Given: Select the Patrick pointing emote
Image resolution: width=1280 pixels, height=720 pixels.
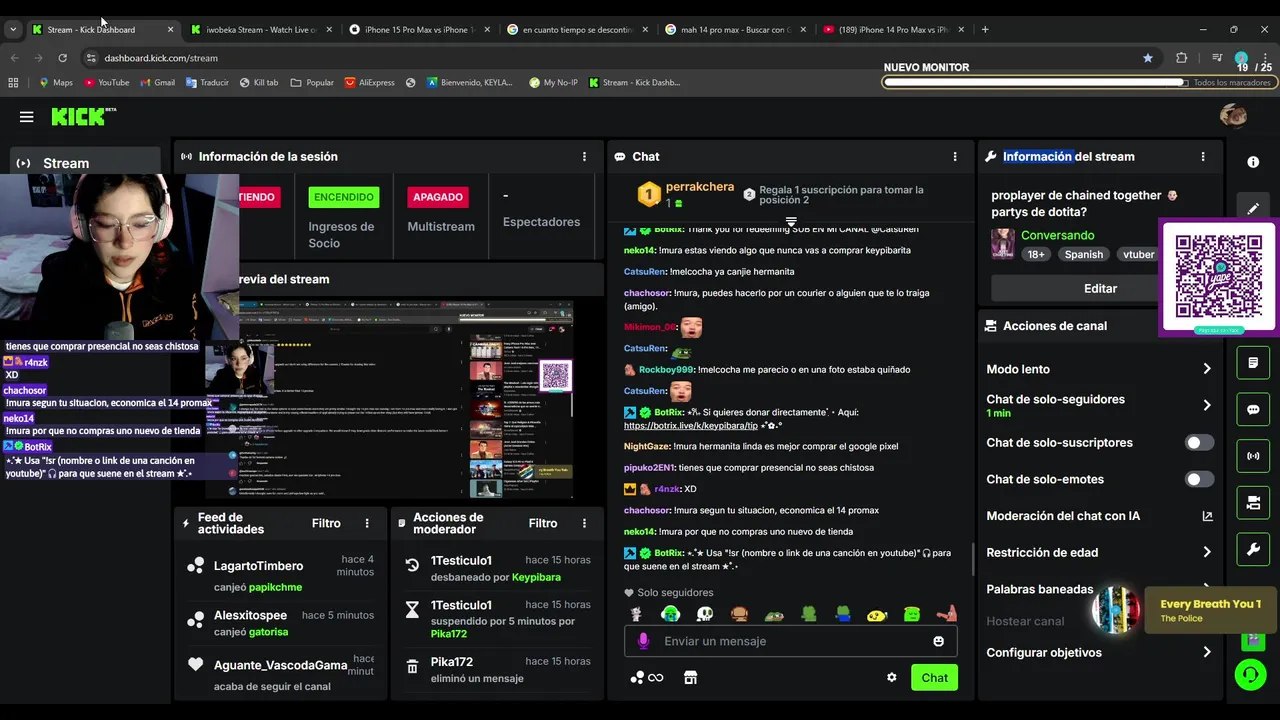Looking at the screenshot, I should point(946,614).
